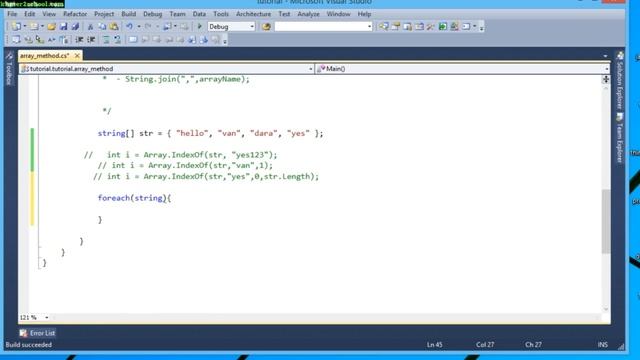Toggle a bookmark on current line
The height and width of the screenshot is (360, 640).
coord(133,40)
